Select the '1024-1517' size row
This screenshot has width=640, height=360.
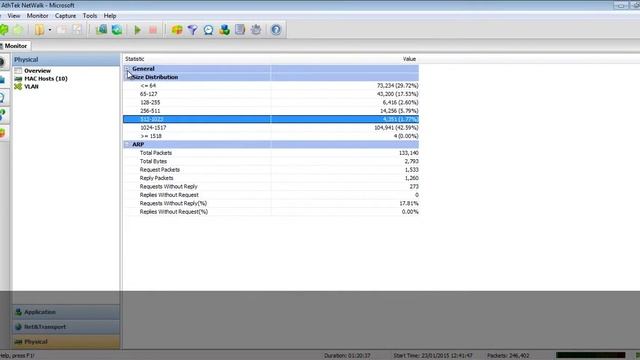point(271,127)
